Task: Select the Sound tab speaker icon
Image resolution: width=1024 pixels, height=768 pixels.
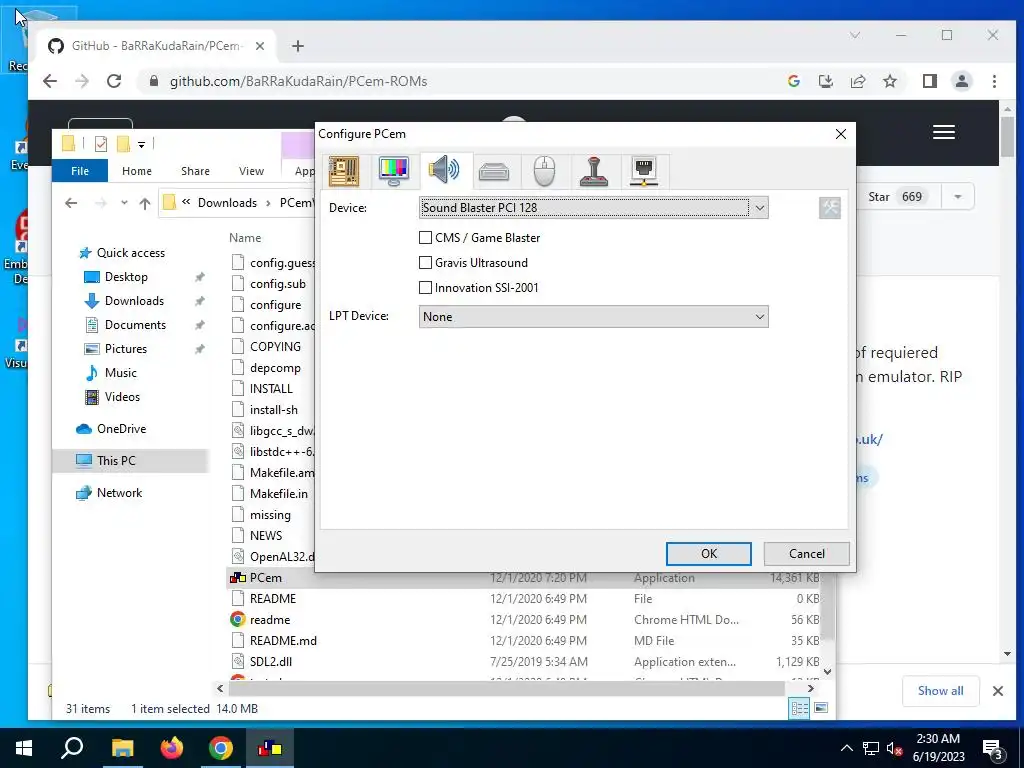Action: pyautogui.click(x=444, y=170)
